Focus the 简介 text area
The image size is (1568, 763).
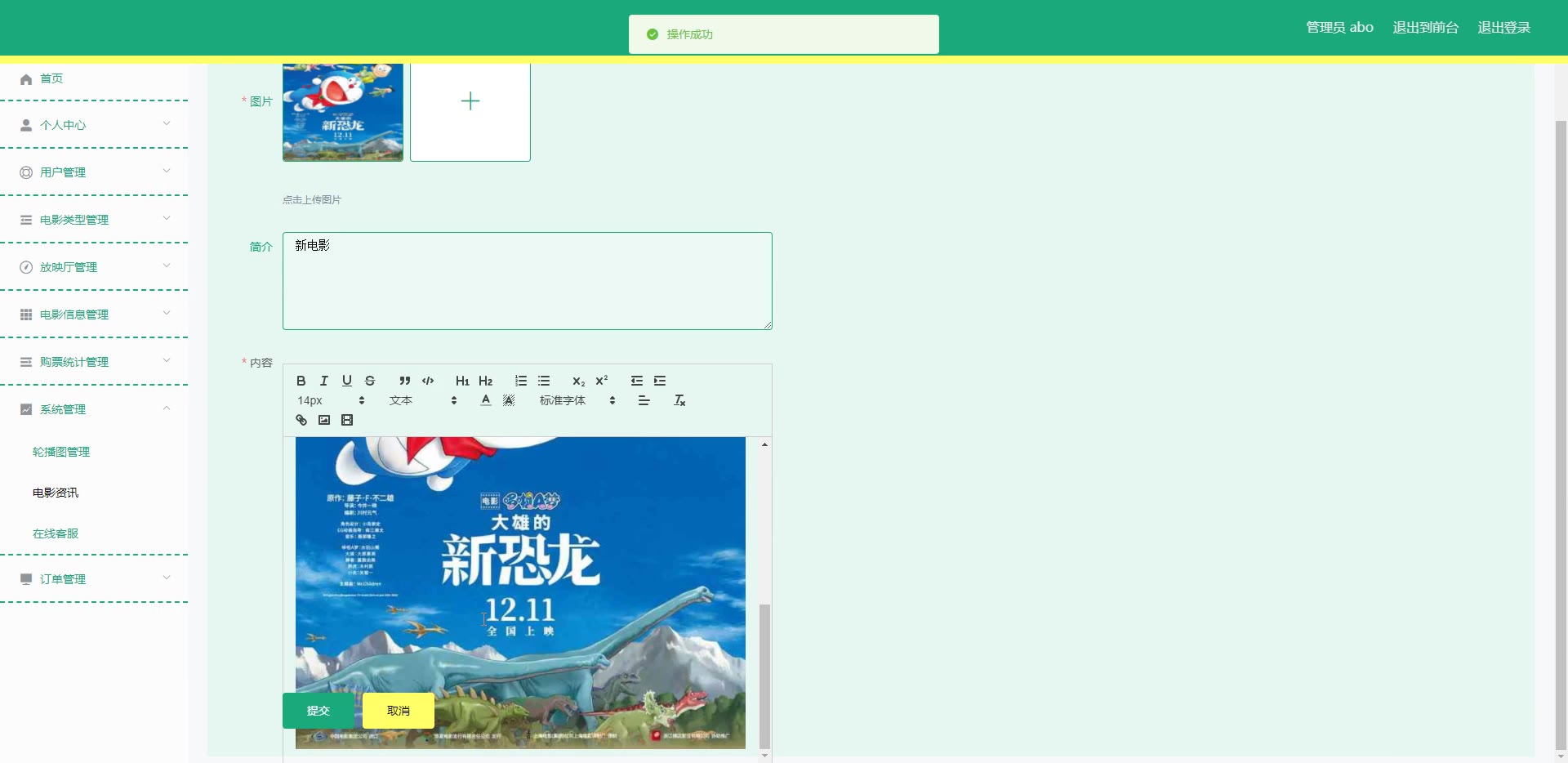point(528,281)
